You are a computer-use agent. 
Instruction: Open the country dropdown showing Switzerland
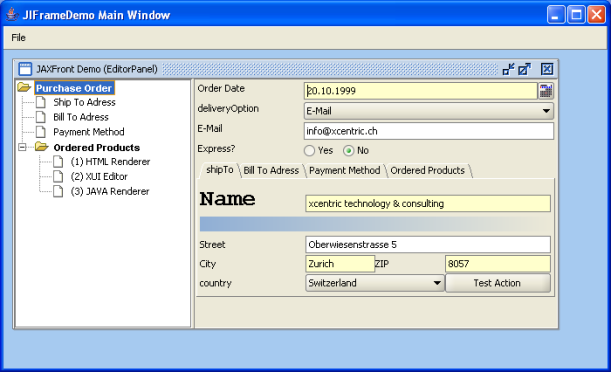pos(374,283)
